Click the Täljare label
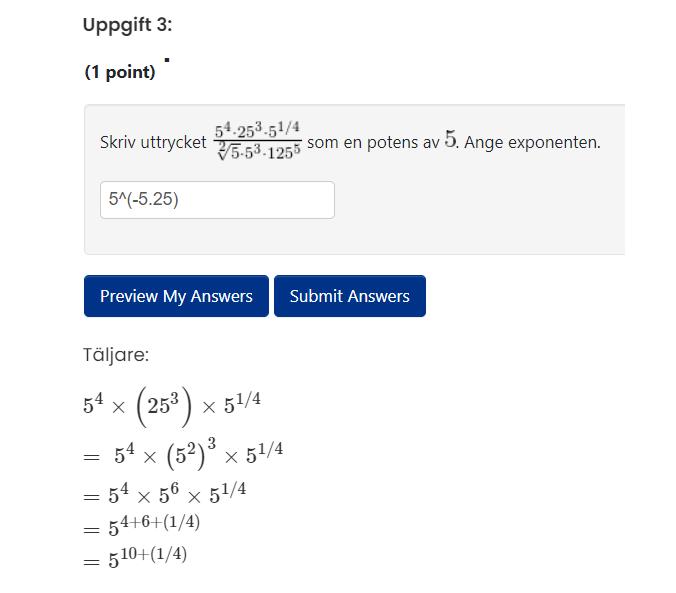This screenshot has height=593, width=676. click(116, 354)
